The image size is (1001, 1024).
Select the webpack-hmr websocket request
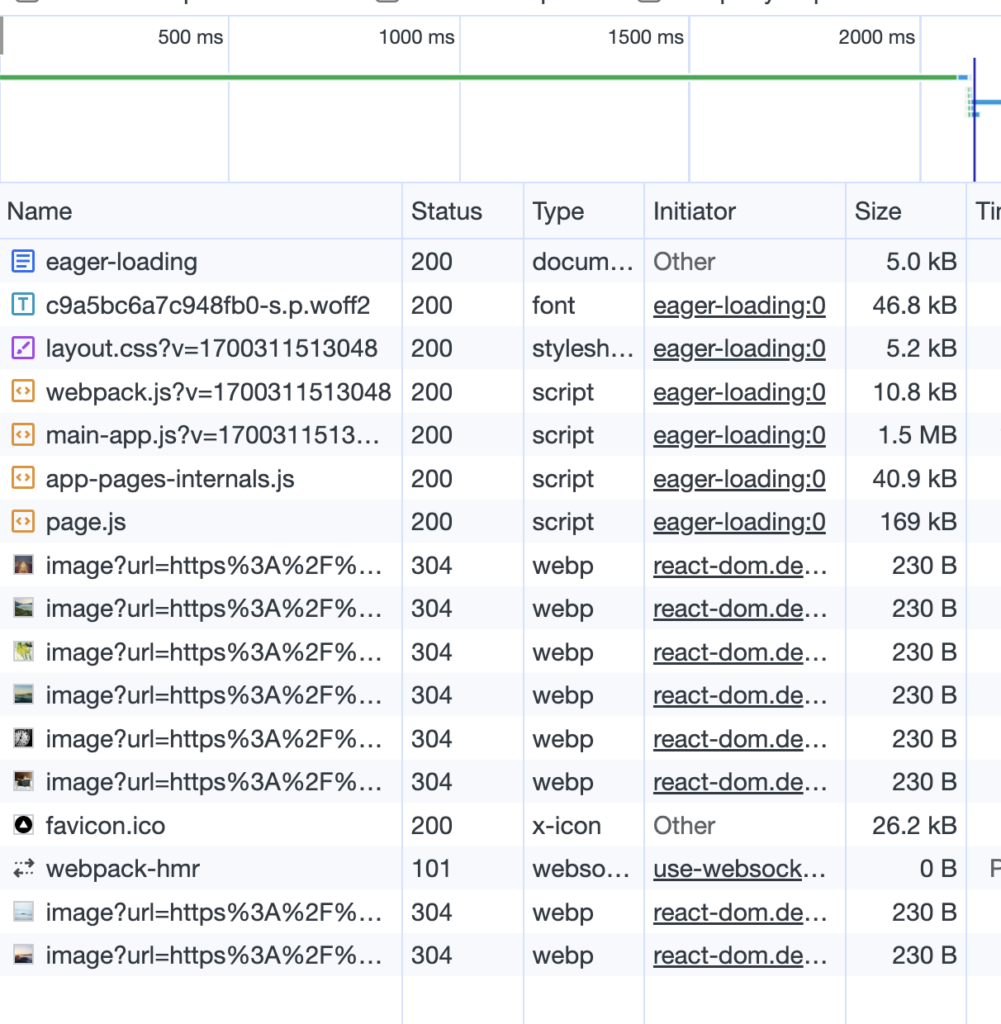123,869
